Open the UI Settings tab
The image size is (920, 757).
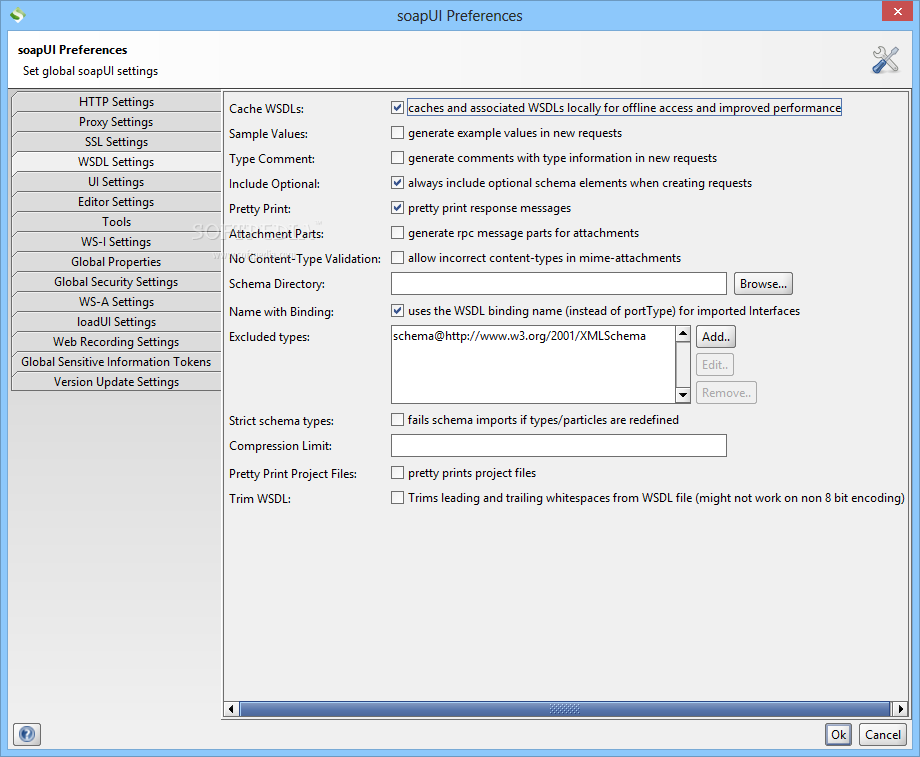click(116, 181)
